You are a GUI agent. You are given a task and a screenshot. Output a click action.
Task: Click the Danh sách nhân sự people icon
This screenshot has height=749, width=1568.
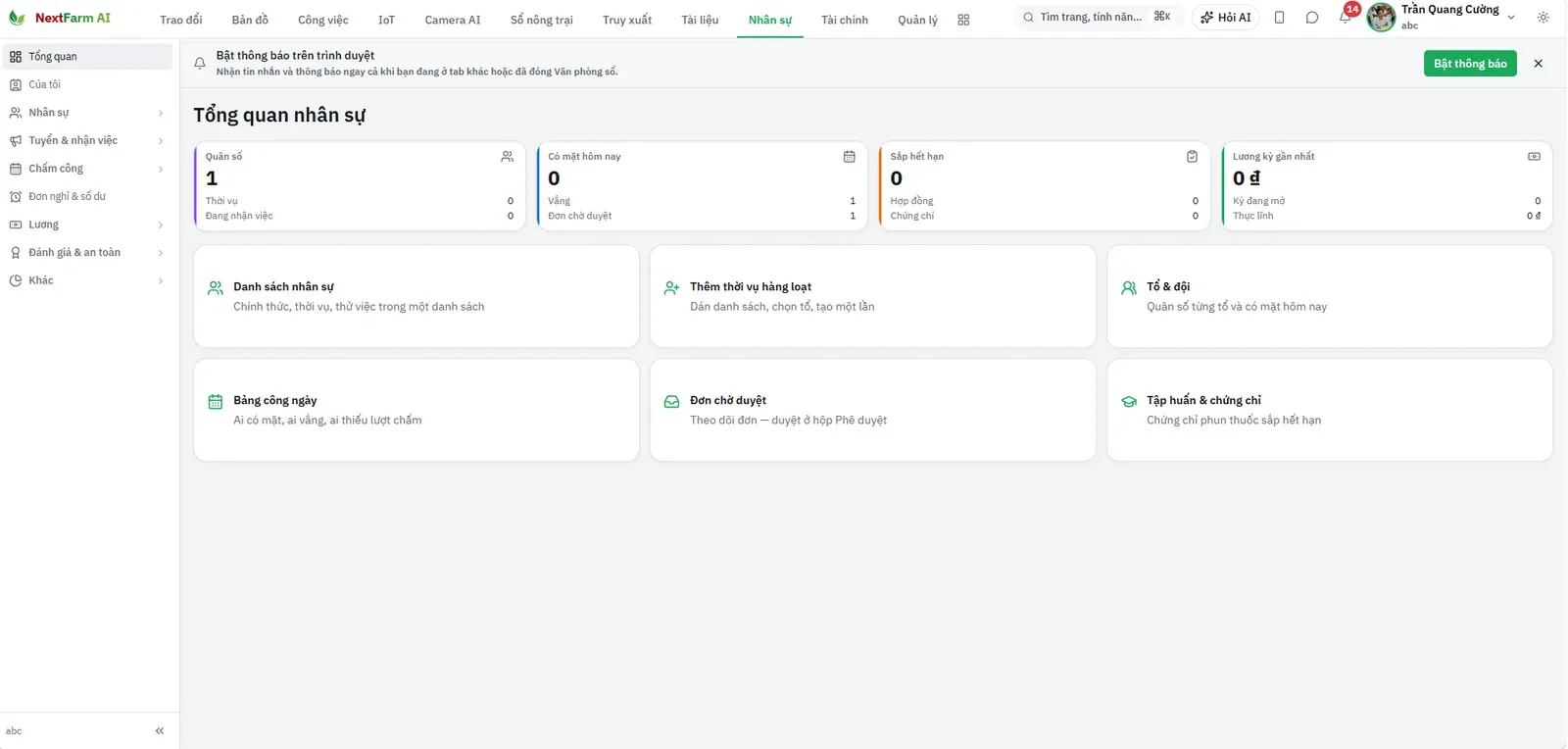coord(216,288)
